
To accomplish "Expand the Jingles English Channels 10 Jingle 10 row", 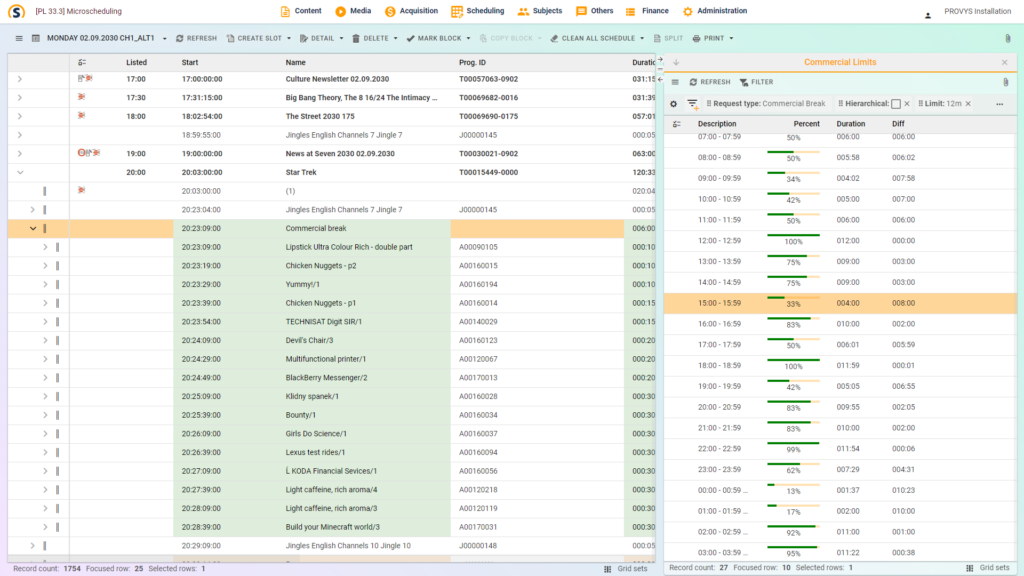I will point(33,546).
